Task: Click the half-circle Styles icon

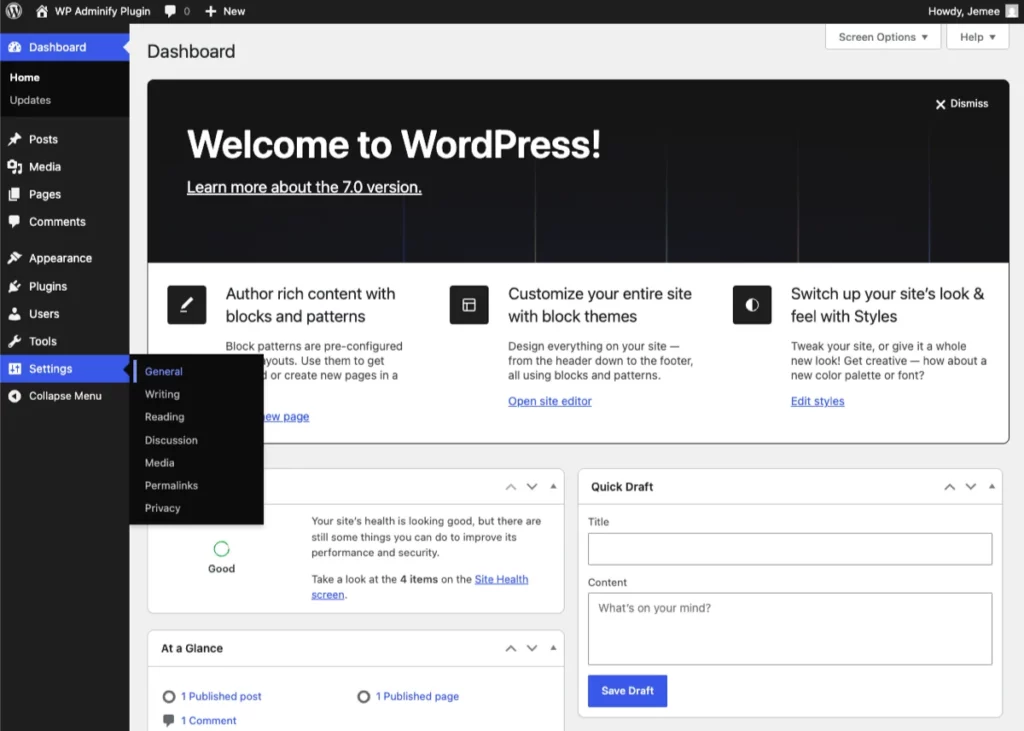Action: (752, 304)
